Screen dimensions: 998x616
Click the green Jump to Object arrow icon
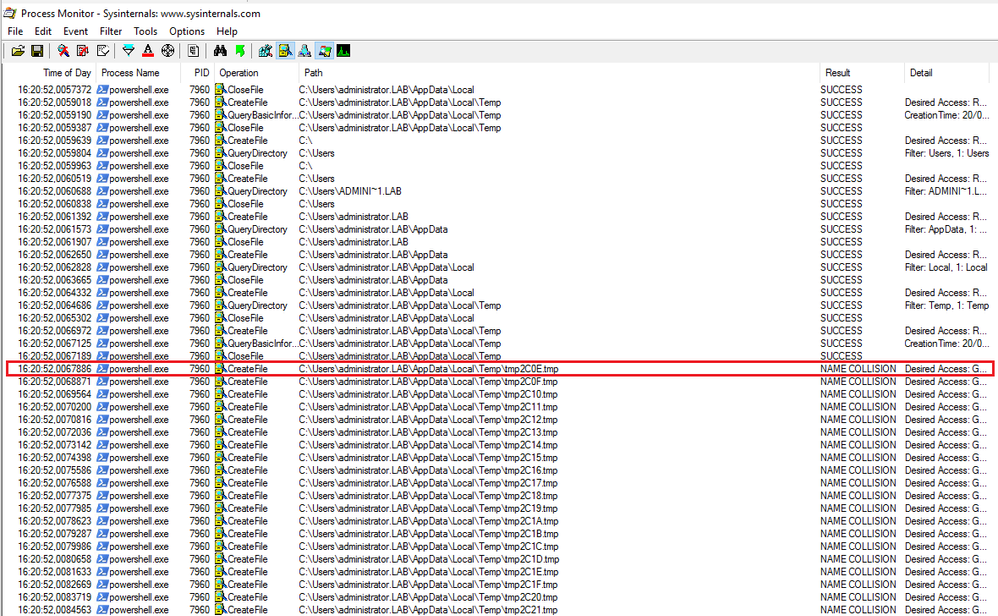coord(240,51)
